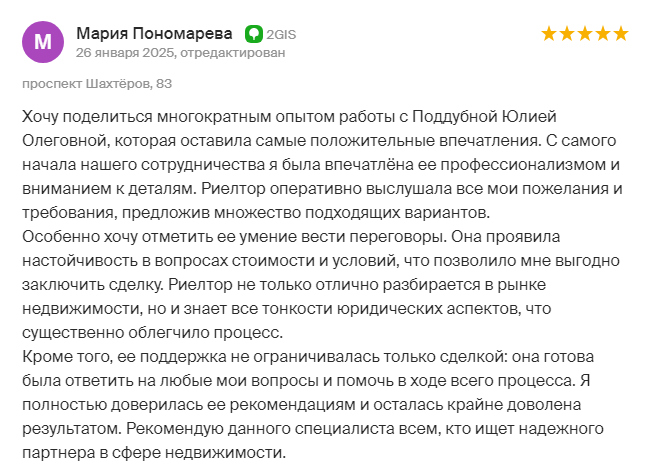Viewport: 648px width, 476px height.
Task: Click the green 2GIS logo icon
Action: click(x=254, y=34)
